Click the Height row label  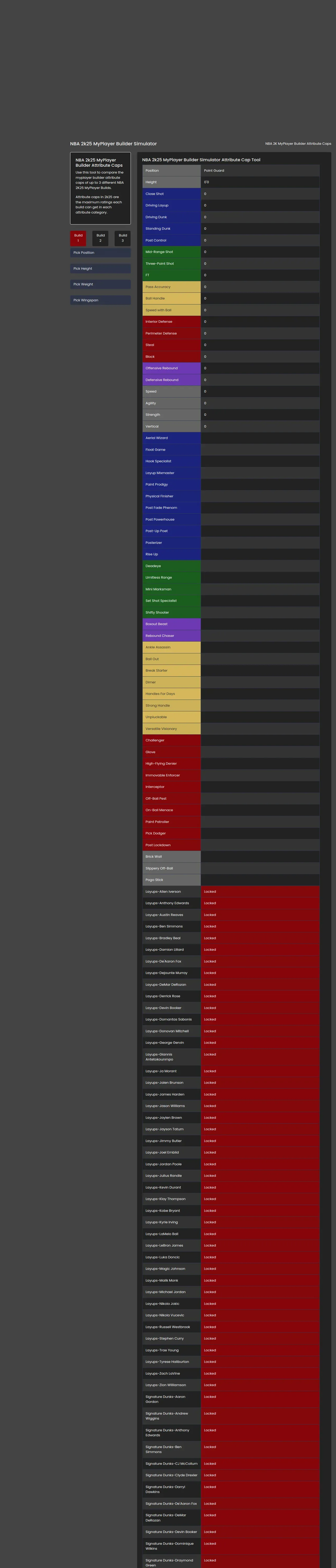point(171,182)
